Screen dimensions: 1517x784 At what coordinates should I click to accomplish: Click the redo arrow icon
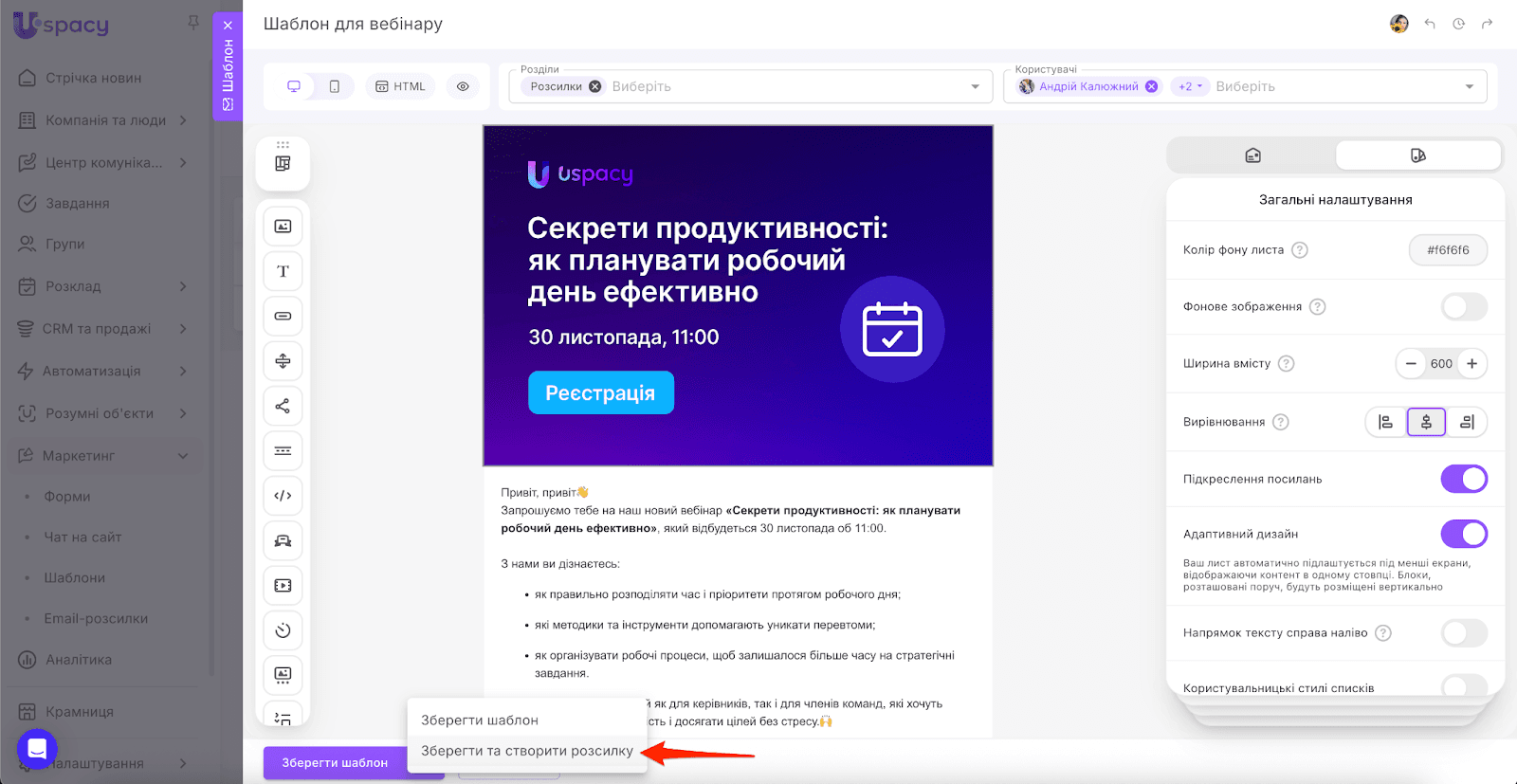tap(1488, 24)
